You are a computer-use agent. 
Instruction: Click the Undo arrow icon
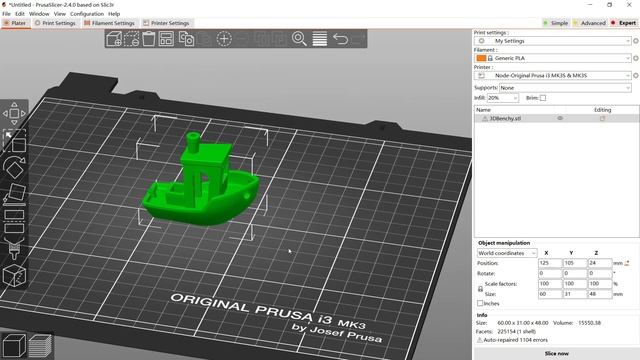[x=340, y=39]
